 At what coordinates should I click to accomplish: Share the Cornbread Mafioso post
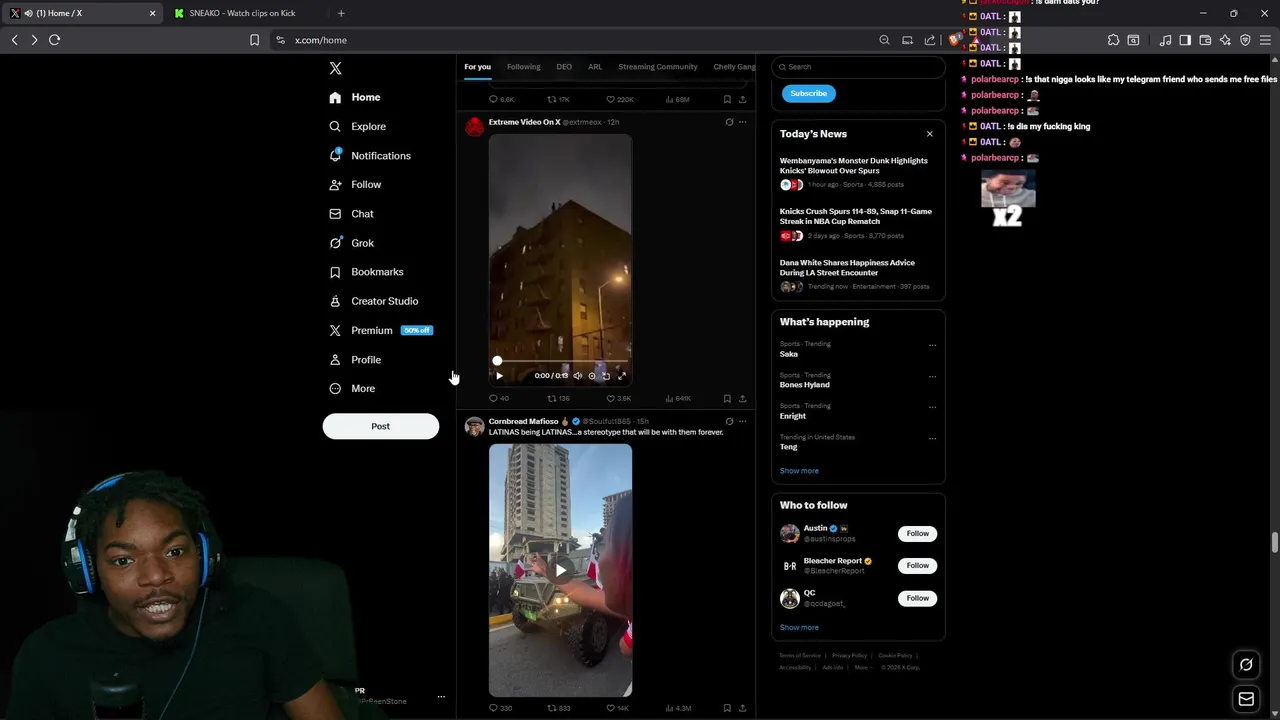(x=742, y=708)
